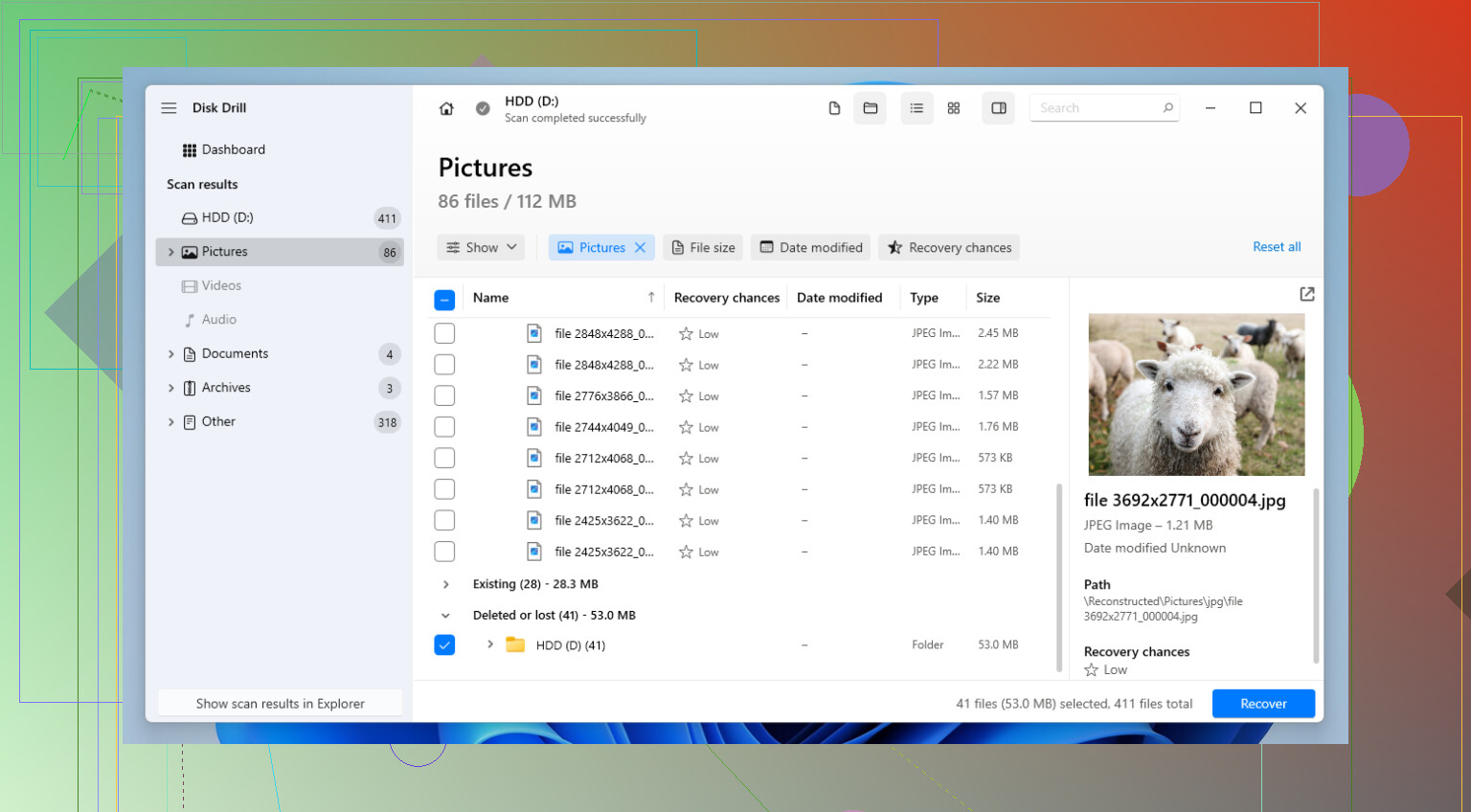Image resolution: width=1471 pixels, height=812 pixels.
Task: Select grid thumbnail view icon
Action: (954, 108)
